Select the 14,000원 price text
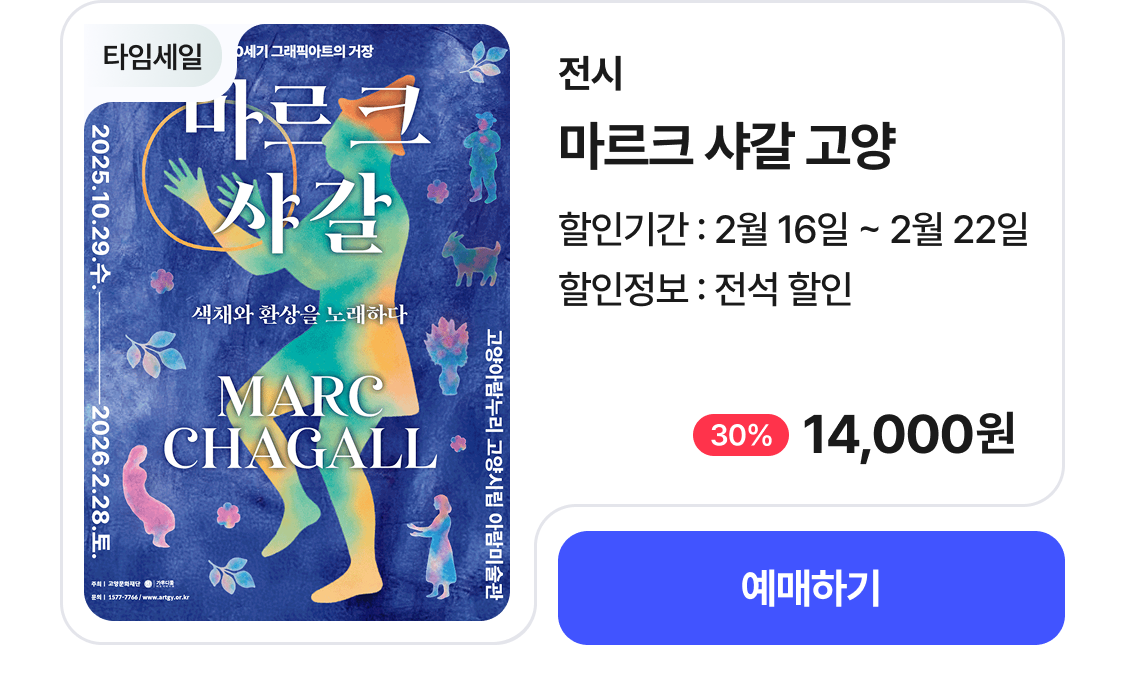The height and width of the screenshot is (681, 1125). click(908, 435)
